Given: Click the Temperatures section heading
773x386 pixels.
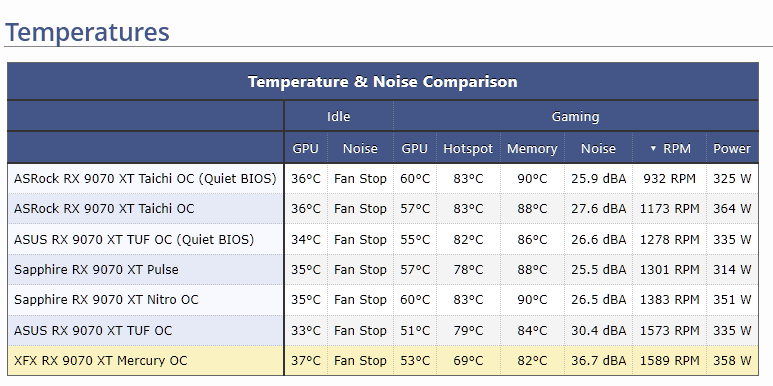Looking at the screenshot, I should click(x=87, y=32).
